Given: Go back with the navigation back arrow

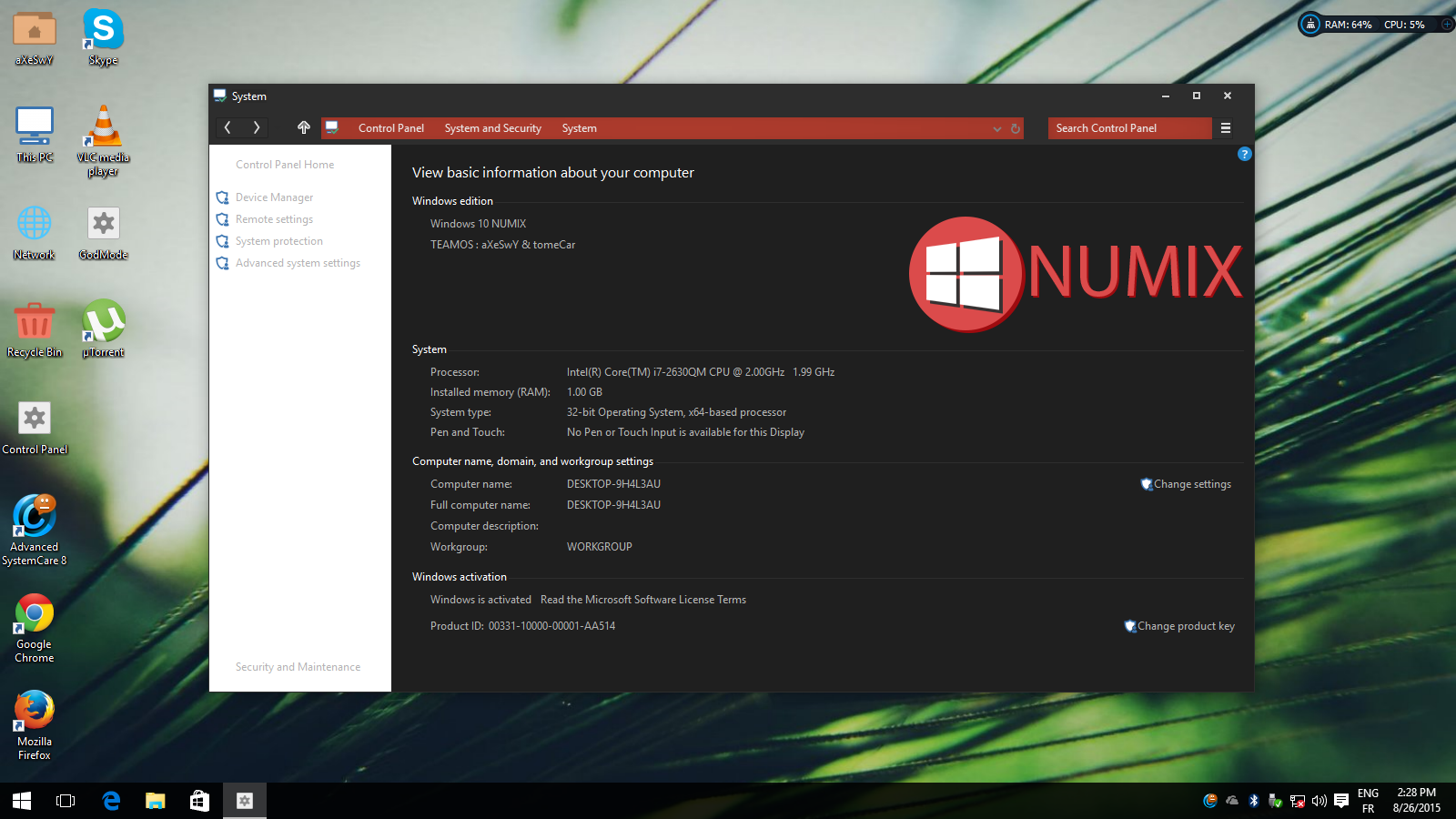Looking at the screenshot, I should (x=227, y=128).
